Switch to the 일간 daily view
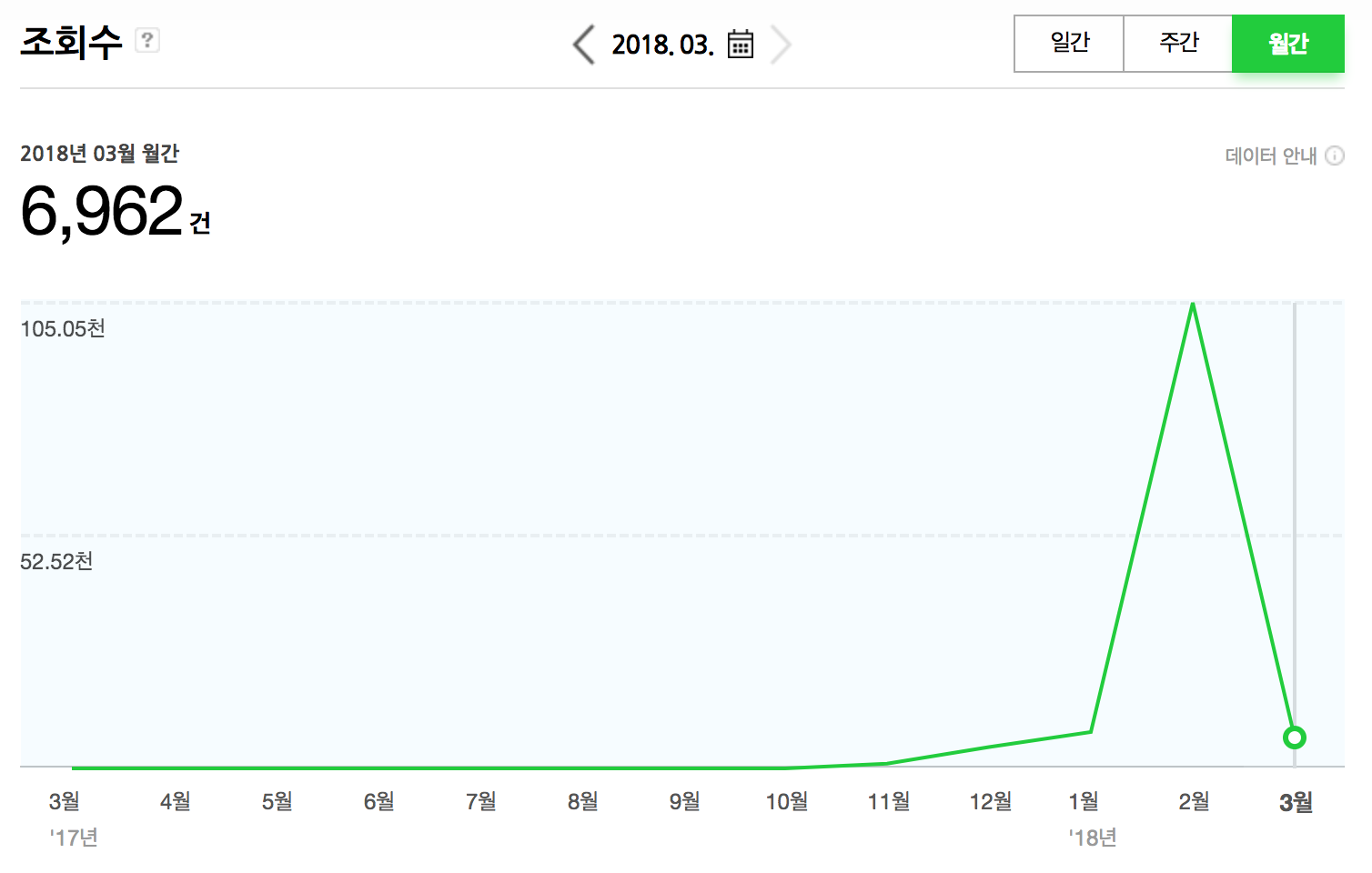Viewport: 1372px width, 873px height. 1069,43
